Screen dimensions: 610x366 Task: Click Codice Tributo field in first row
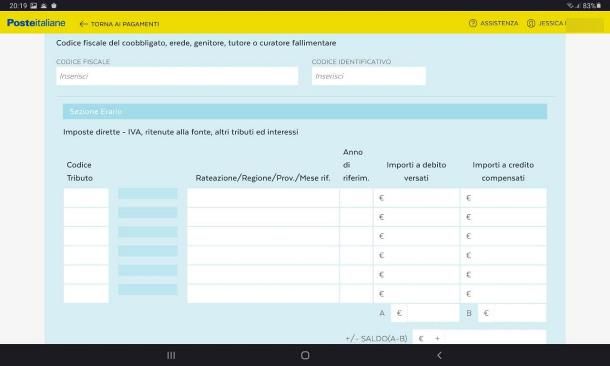click(x=86, y=198)
